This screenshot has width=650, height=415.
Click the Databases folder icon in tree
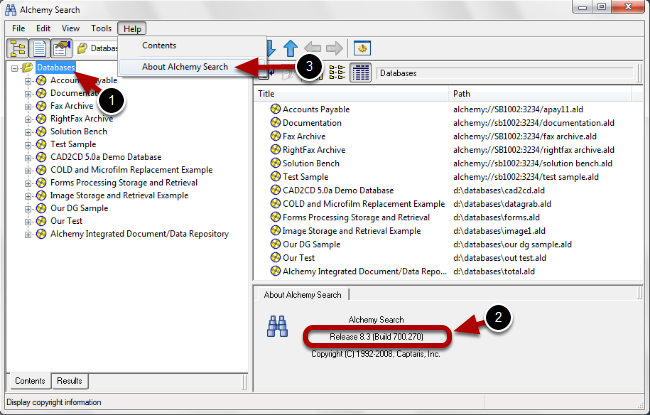point(28,67)
